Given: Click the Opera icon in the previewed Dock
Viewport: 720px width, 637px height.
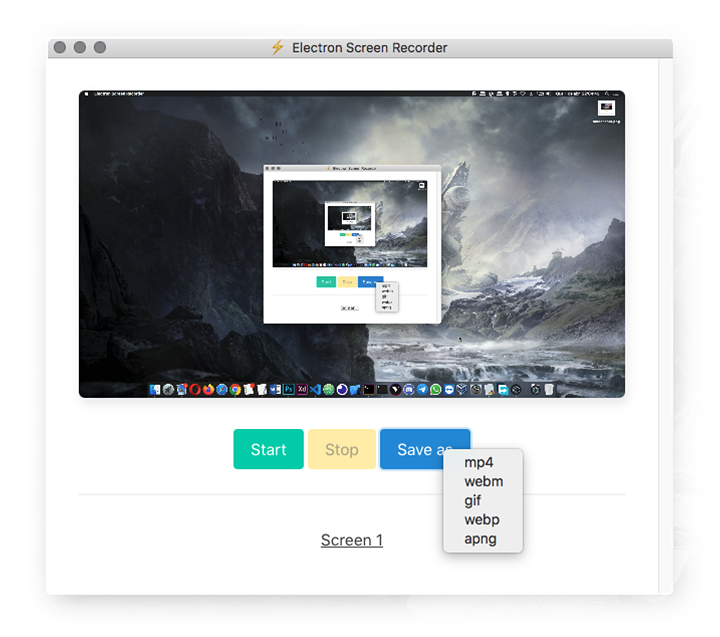Looking at the screenshot, I should coord(195,389).
